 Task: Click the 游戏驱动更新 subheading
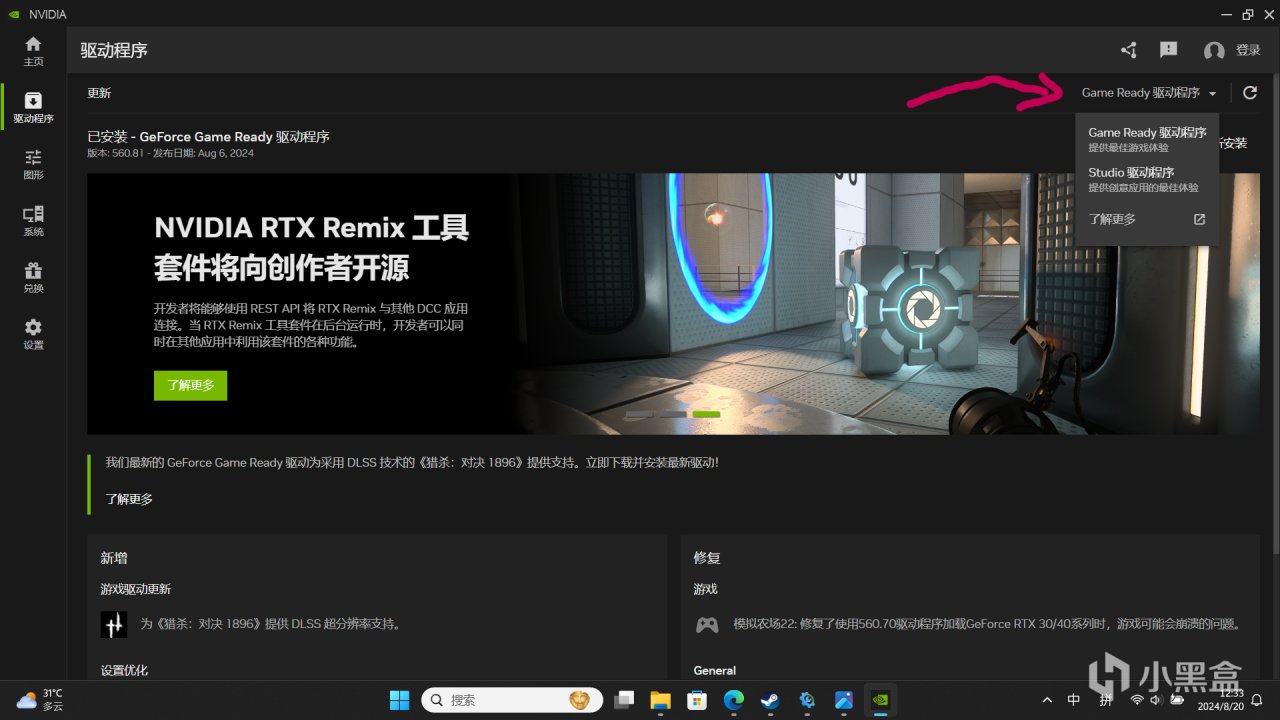pyautogui.click(x=136, y=589)
